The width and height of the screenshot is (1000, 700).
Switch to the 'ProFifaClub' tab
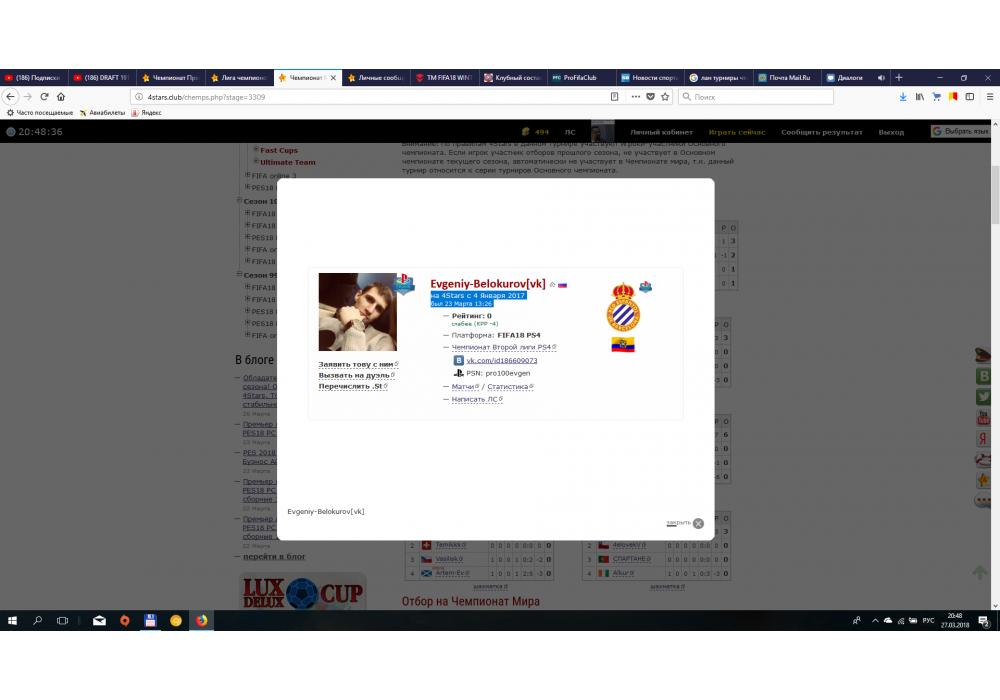582,78
